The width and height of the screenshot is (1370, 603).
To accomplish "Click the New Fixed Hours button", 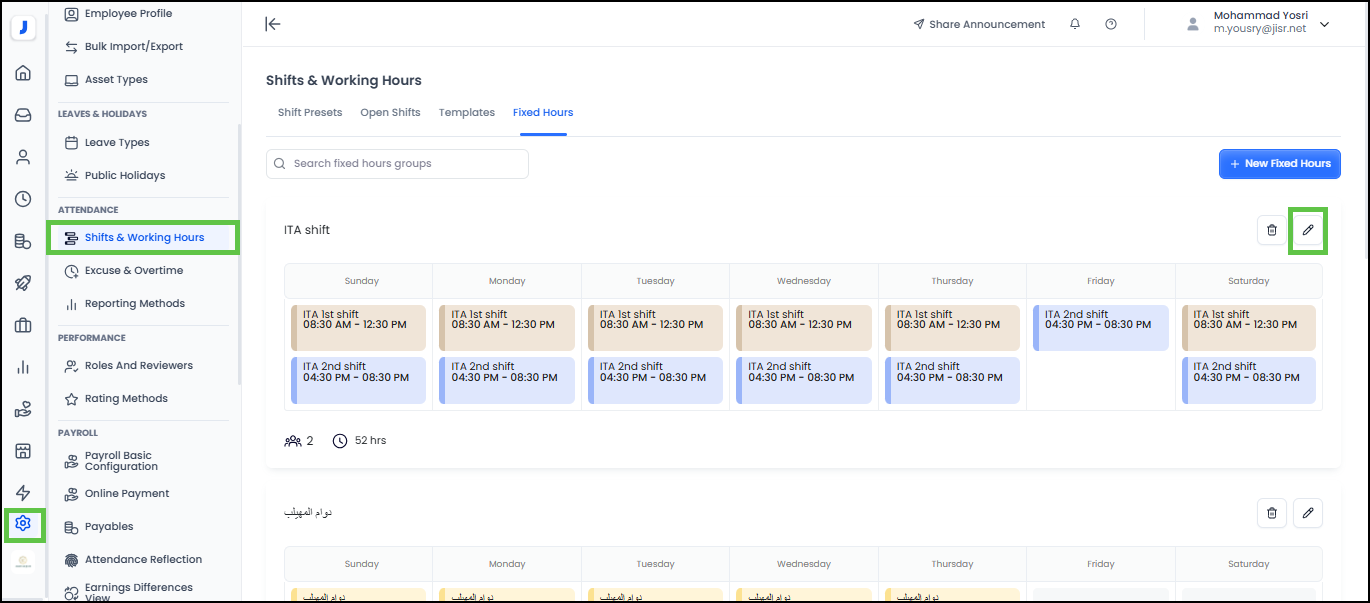I will click(1279, 164).
